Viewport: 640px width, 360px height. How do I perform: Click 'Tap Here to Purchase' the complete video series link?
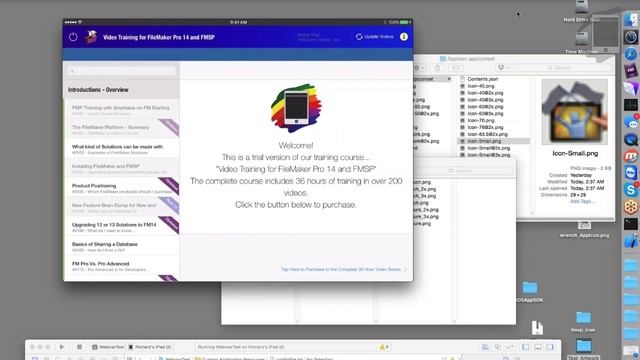[x=344, y=269]
